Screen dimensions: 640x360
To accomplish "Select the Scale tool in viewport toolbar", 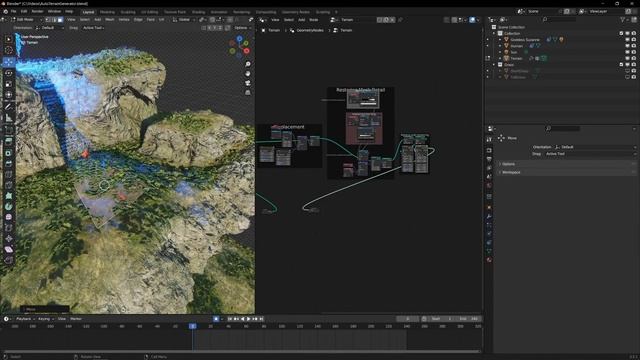I will coord(9,84).
